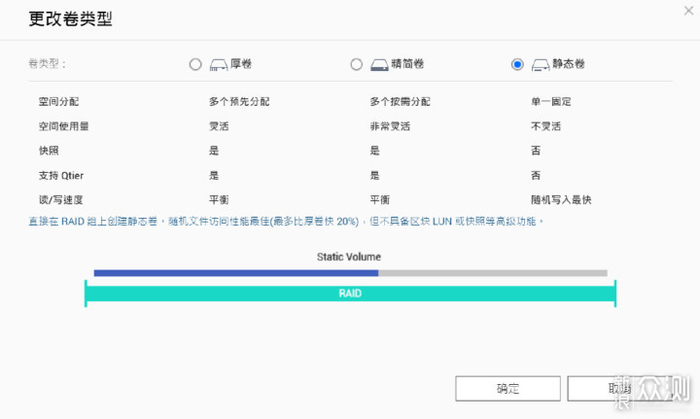Select the 静态卷 radio button
The image size is (700, 419).
pyautogui.click(x=517, y=65)
